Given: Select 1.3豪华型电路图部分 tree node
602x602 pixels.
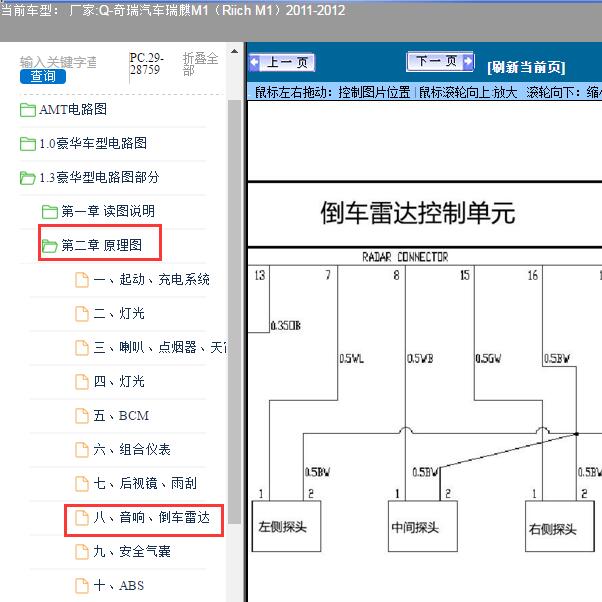Looking at the screenshot, I should click(99, 177).
